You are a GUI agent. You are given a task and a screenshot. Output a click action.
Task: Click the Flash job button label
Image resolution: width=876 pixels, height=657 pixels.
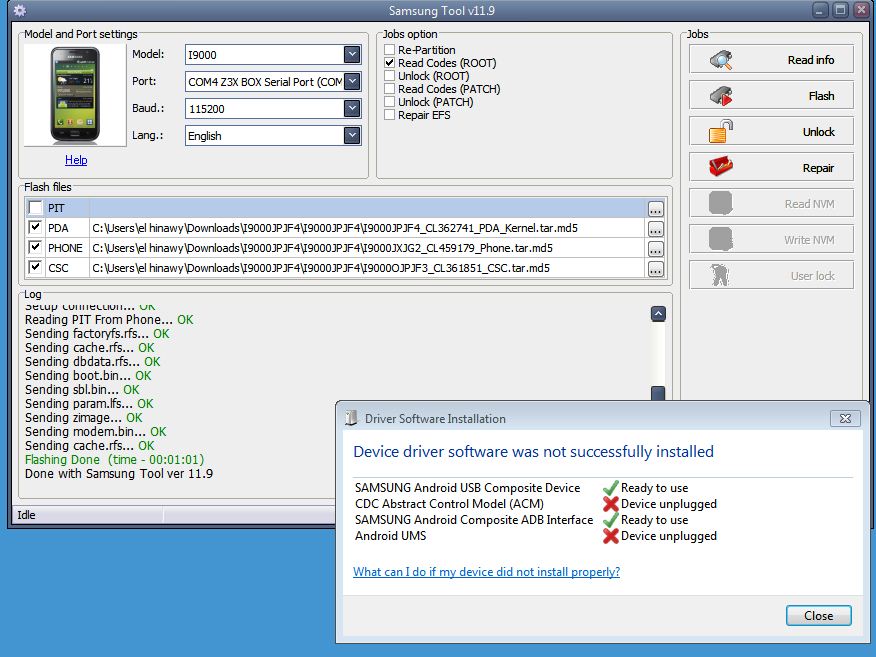[x=821, y=96]
